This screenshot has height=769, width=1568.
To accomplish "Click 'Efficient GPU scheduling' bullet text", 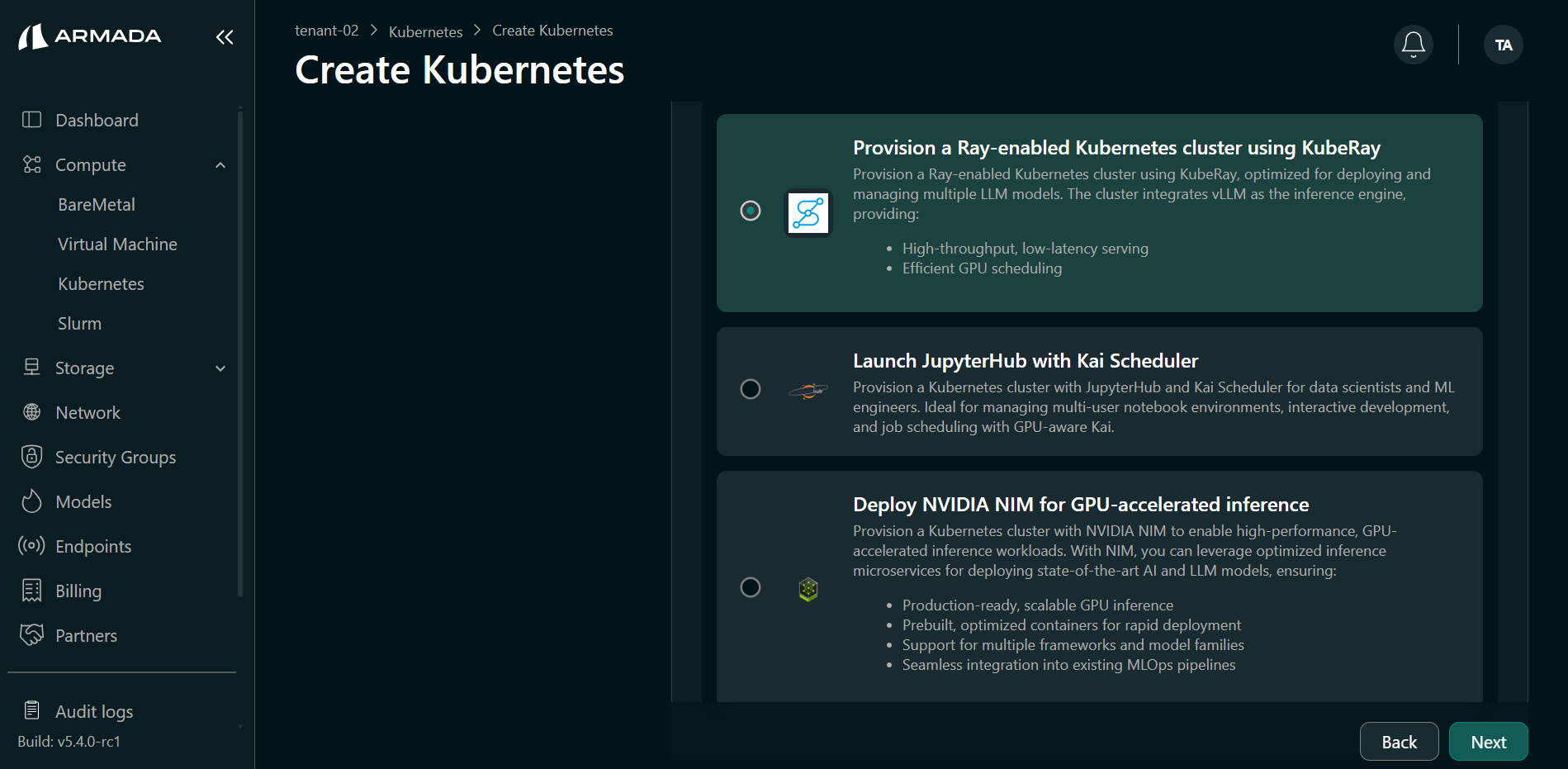I will coord(982,268).
